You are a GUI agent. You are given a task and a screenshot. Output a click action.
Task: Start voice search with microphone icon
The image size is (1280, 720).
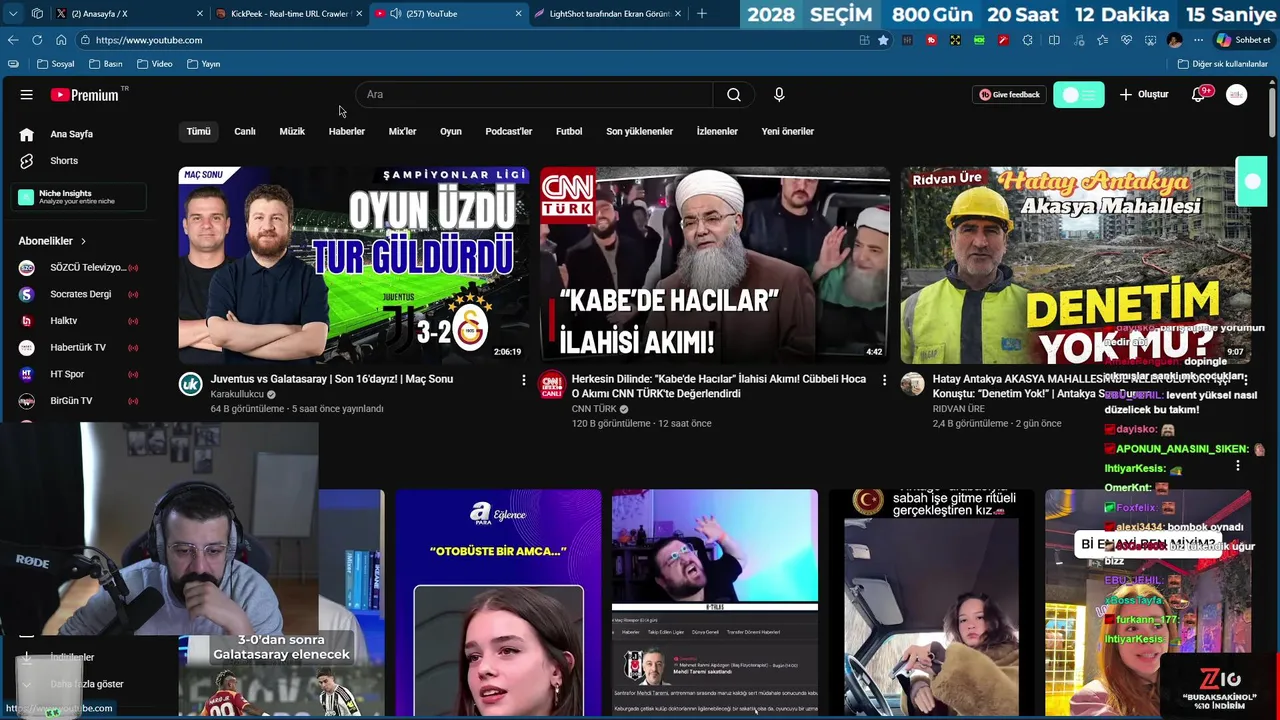779,95
